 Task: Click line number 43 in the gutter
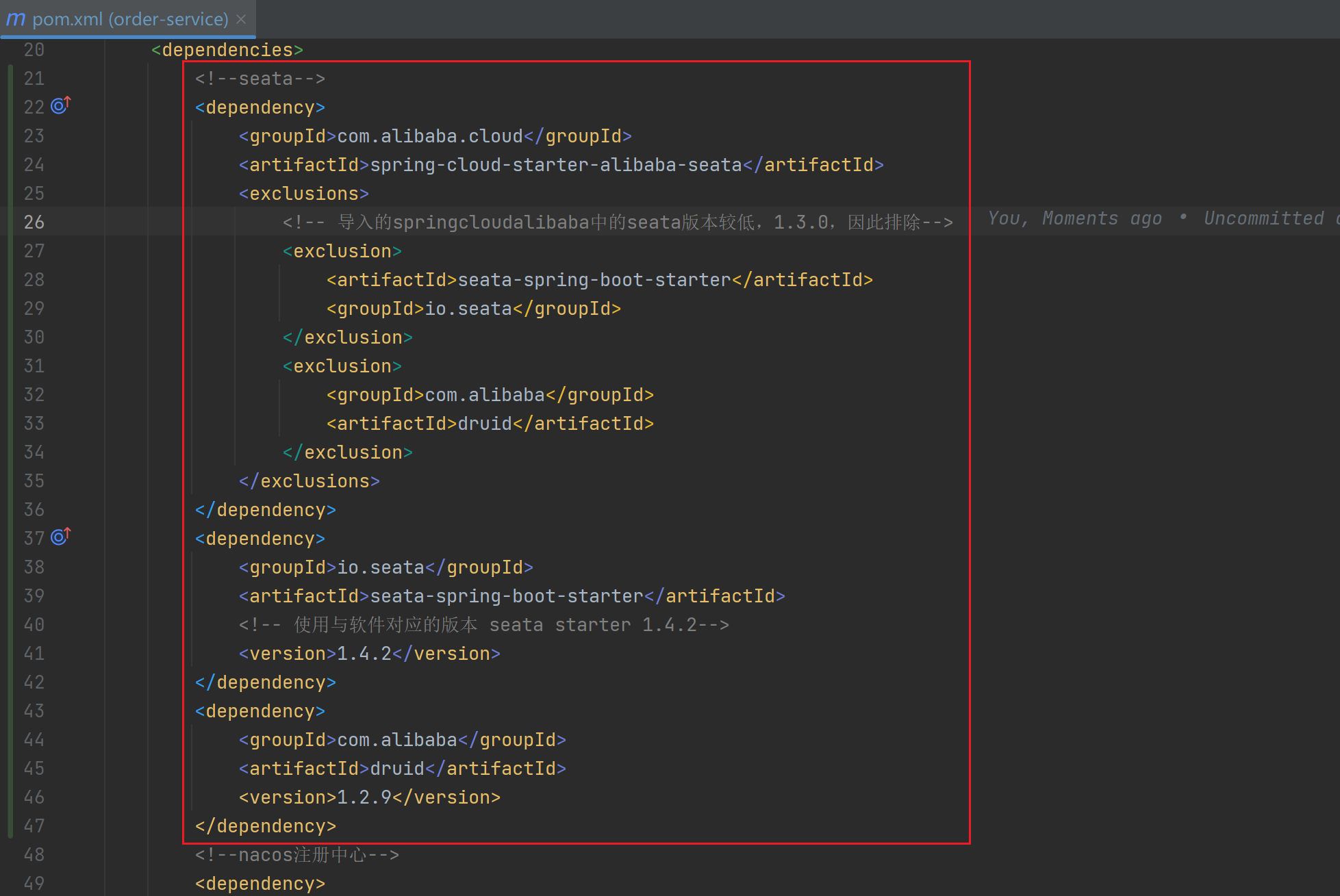[x=34, y=711]
